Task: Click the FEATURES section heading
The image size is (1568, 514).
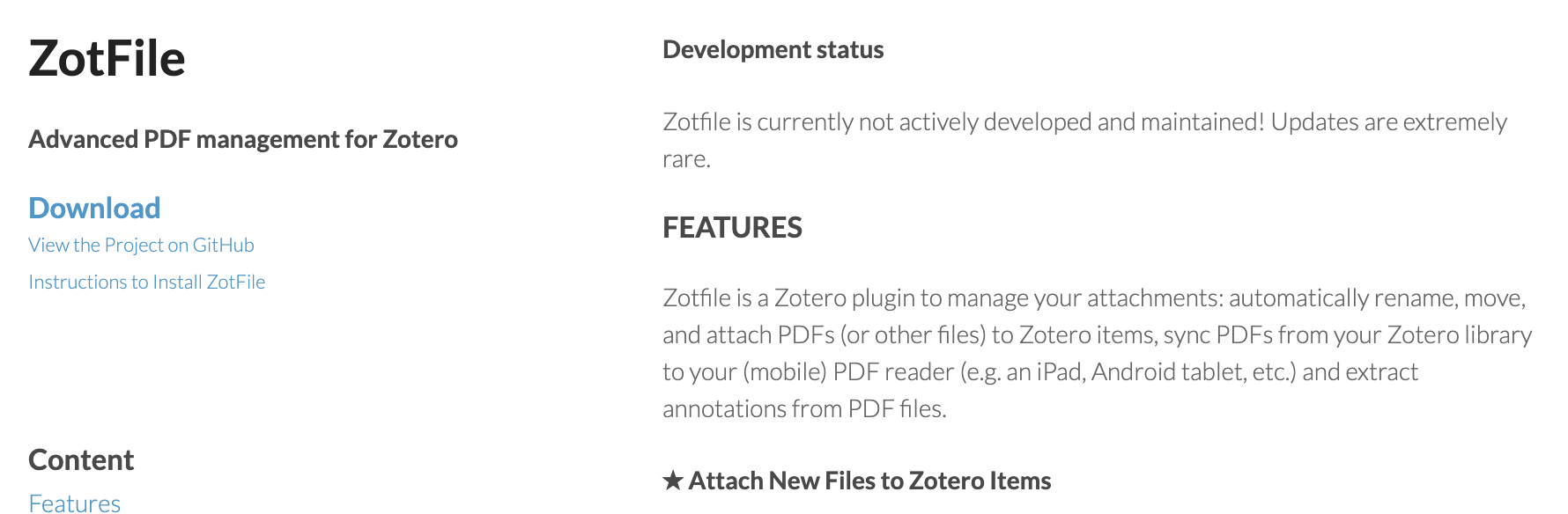Action: (x=732, y=227)
